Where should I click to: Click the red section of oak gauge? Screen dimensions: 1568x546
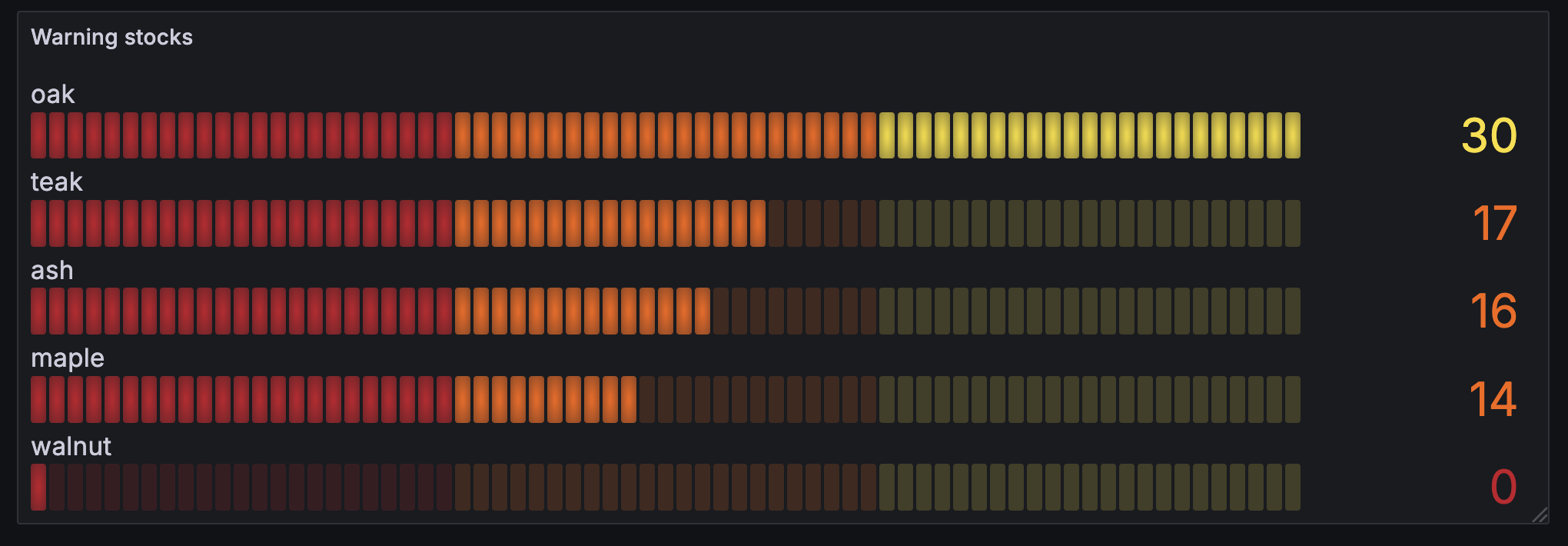pyautogui.click(x=241, y=135)
